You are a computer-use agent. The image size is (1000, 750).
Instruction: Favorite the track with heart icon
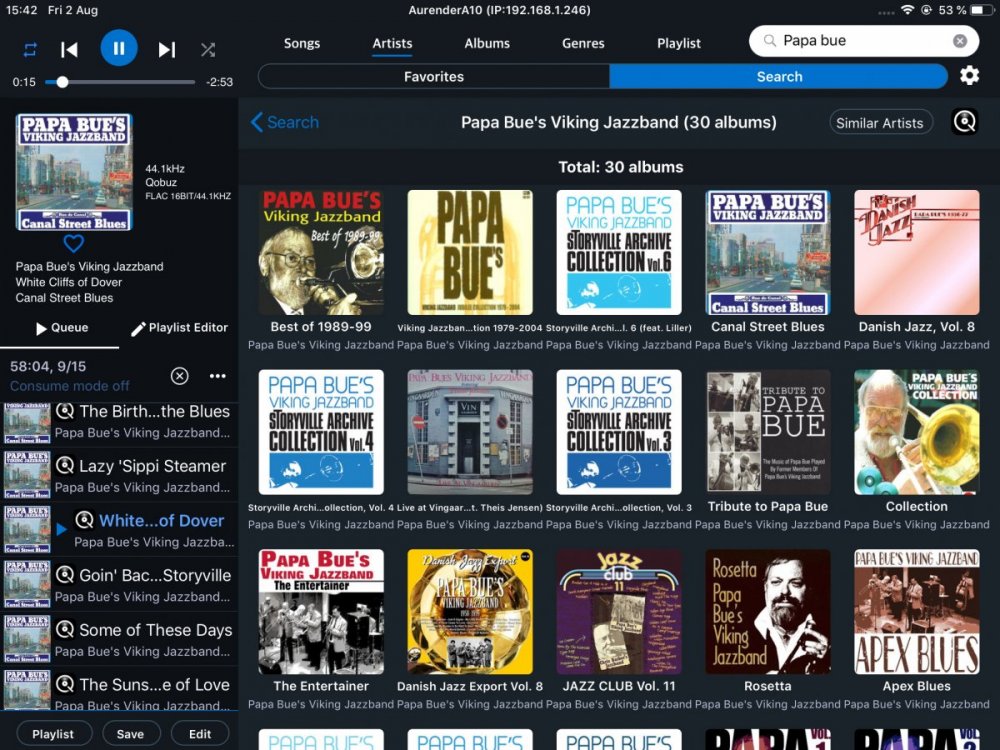point(73,243)
